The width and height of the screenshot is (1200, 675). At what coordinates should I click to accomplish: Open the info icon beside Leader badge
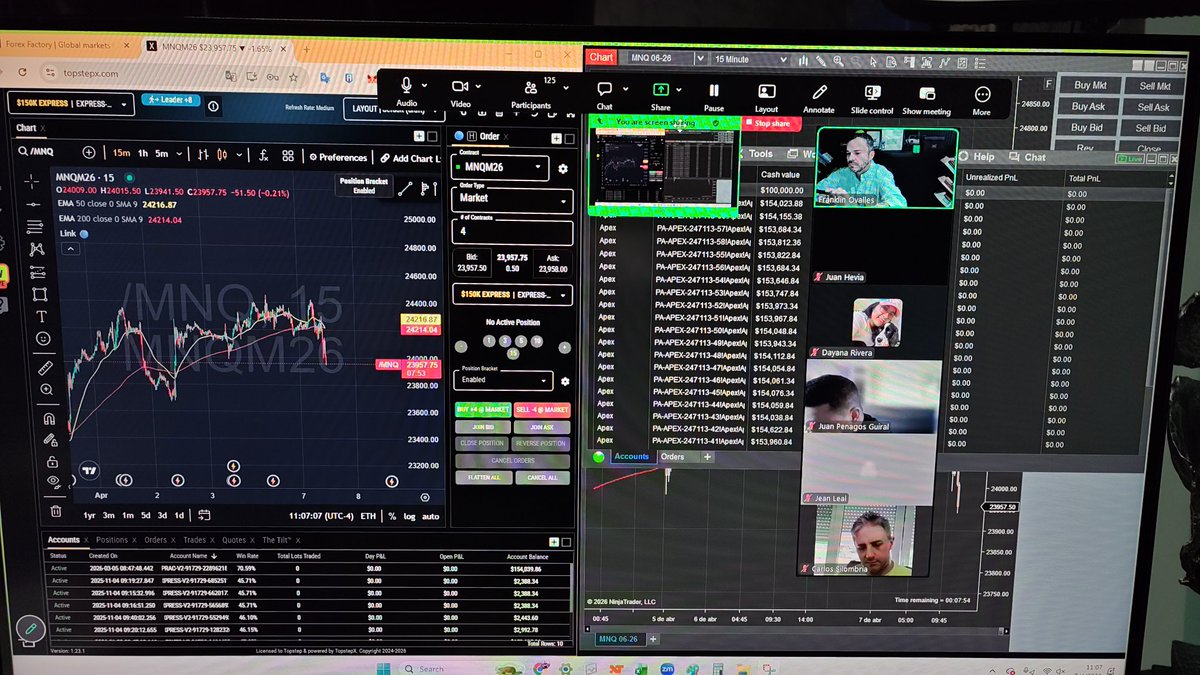coord(213,105)
